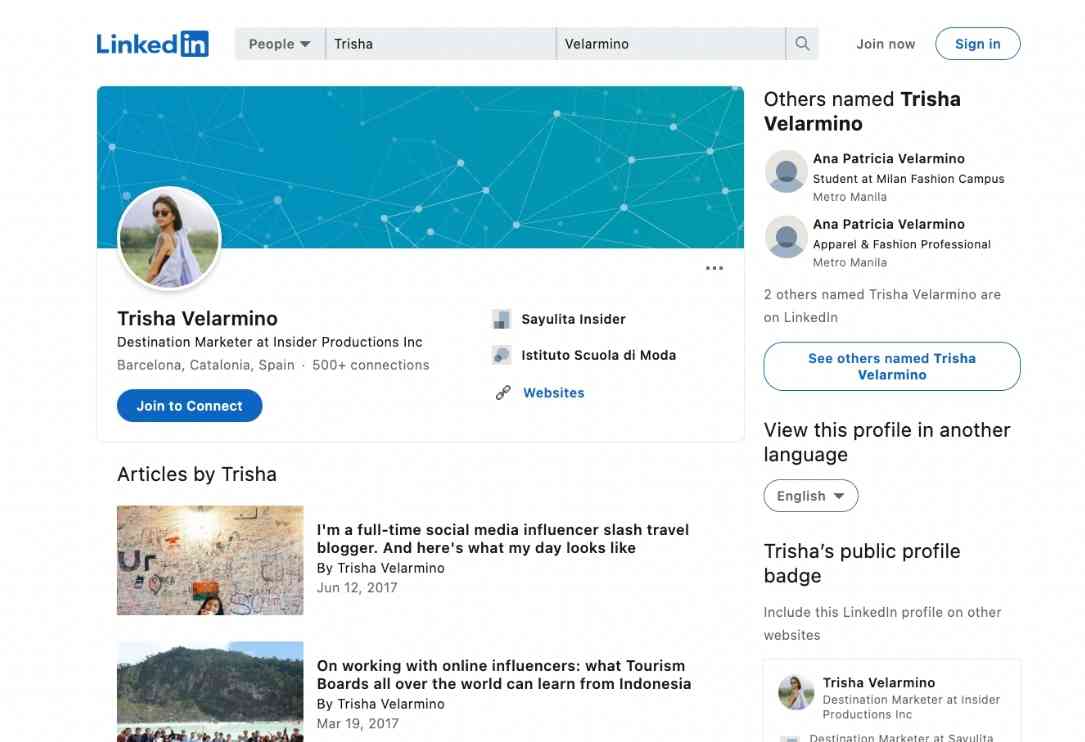Click the Trisha Velarmino badge name

[879, 682]
